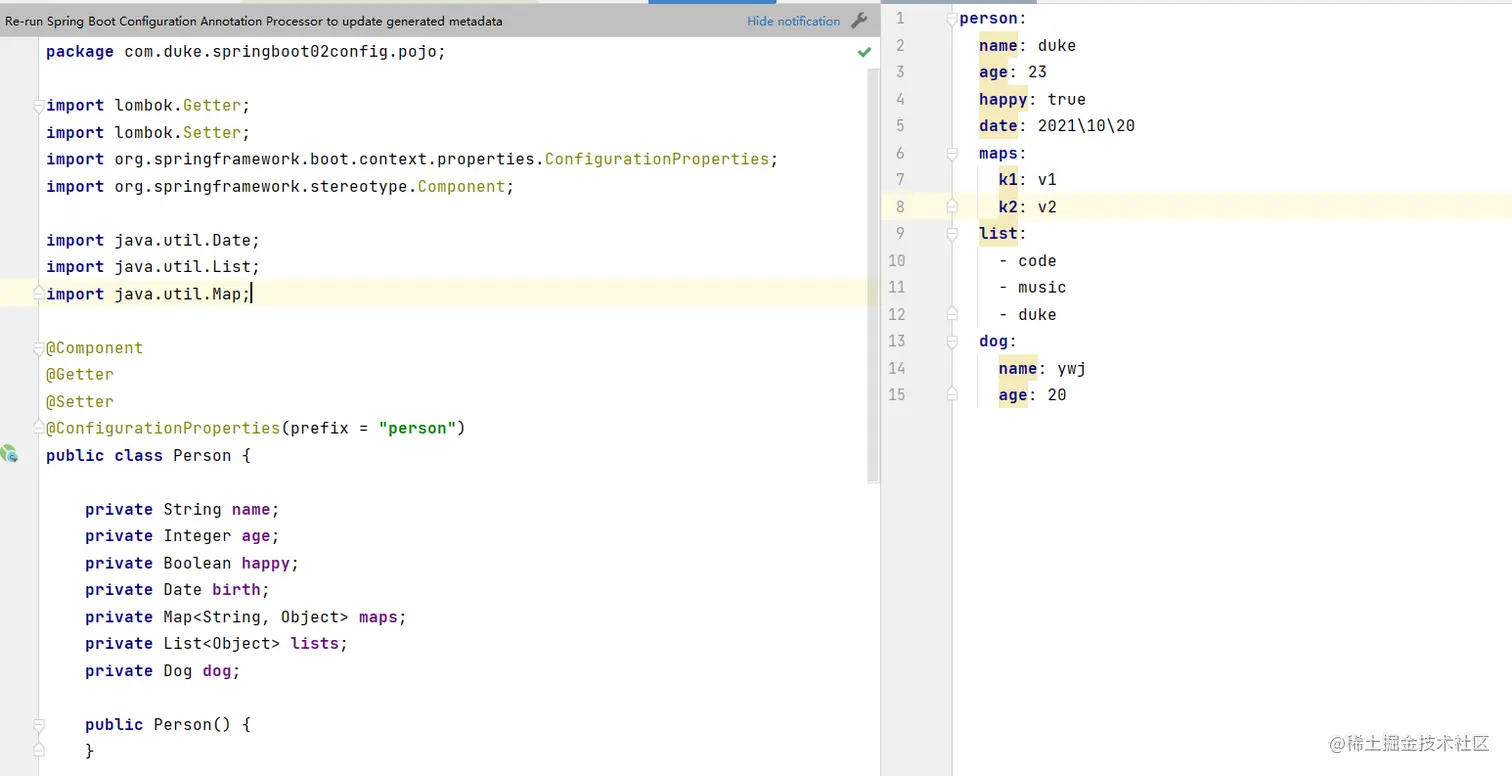Click line number 14 in YAML gutter

click(x=896, y=368)
